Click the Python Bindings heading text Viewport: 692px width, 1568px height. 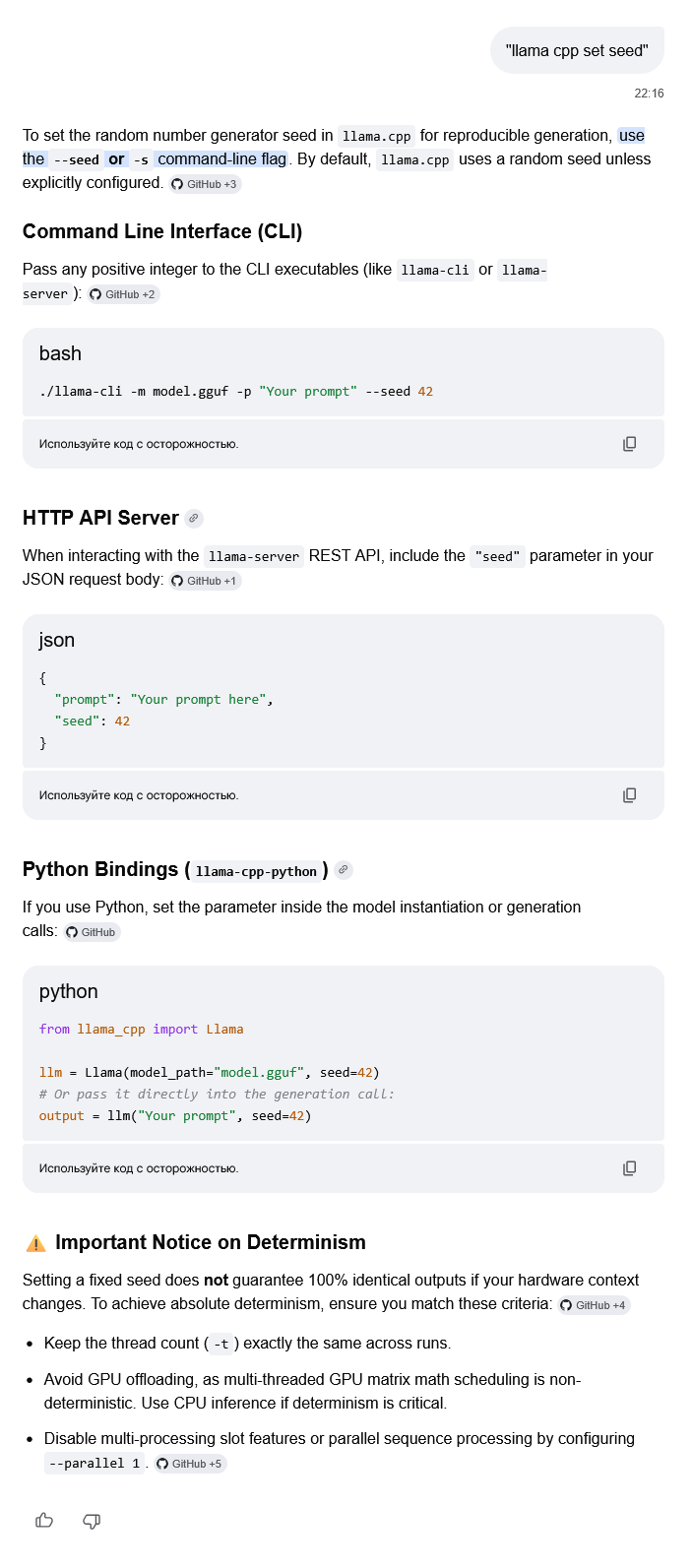(175, 870)
